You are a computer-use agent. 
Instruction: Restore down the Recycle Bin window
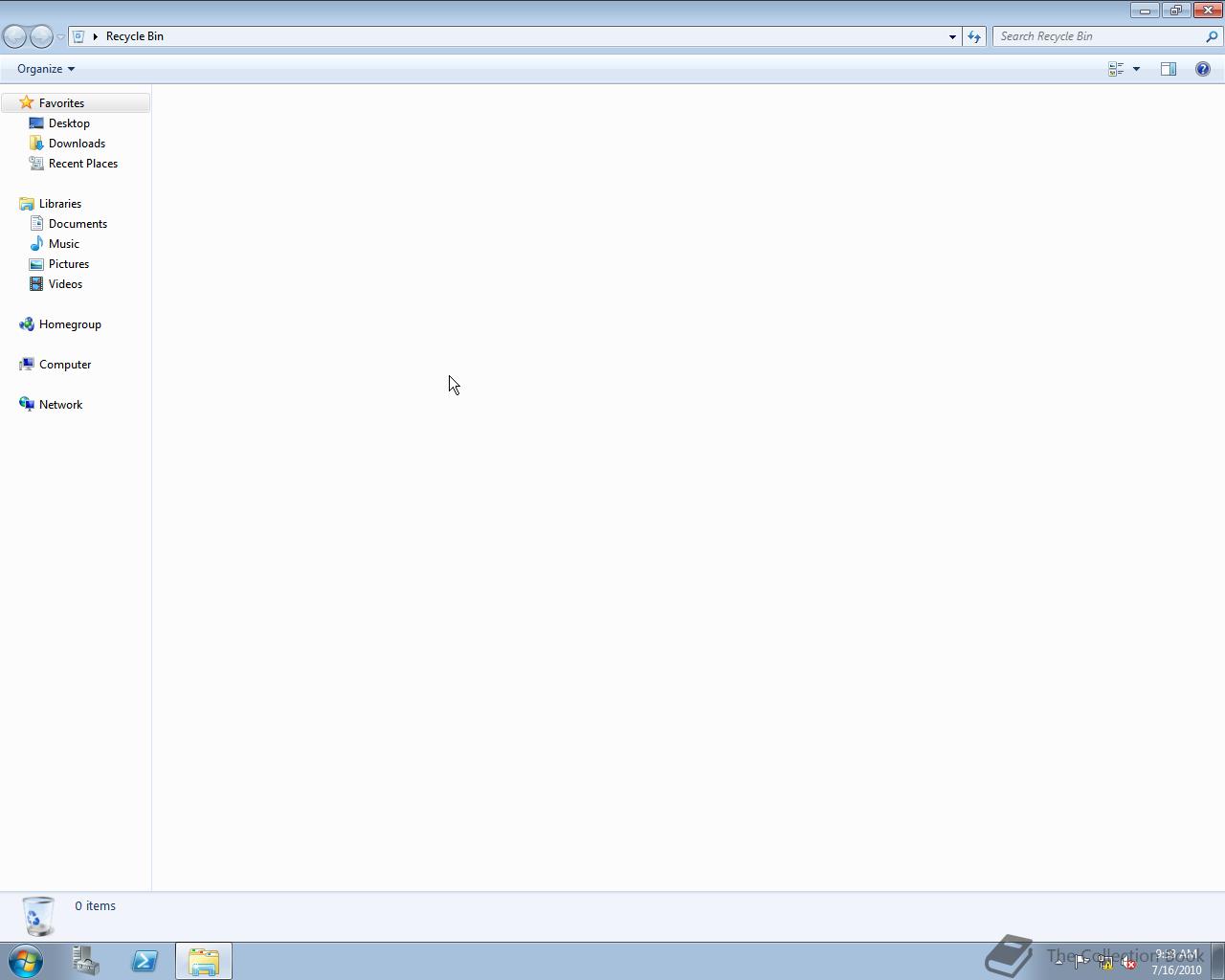(x=1175, y=11)
